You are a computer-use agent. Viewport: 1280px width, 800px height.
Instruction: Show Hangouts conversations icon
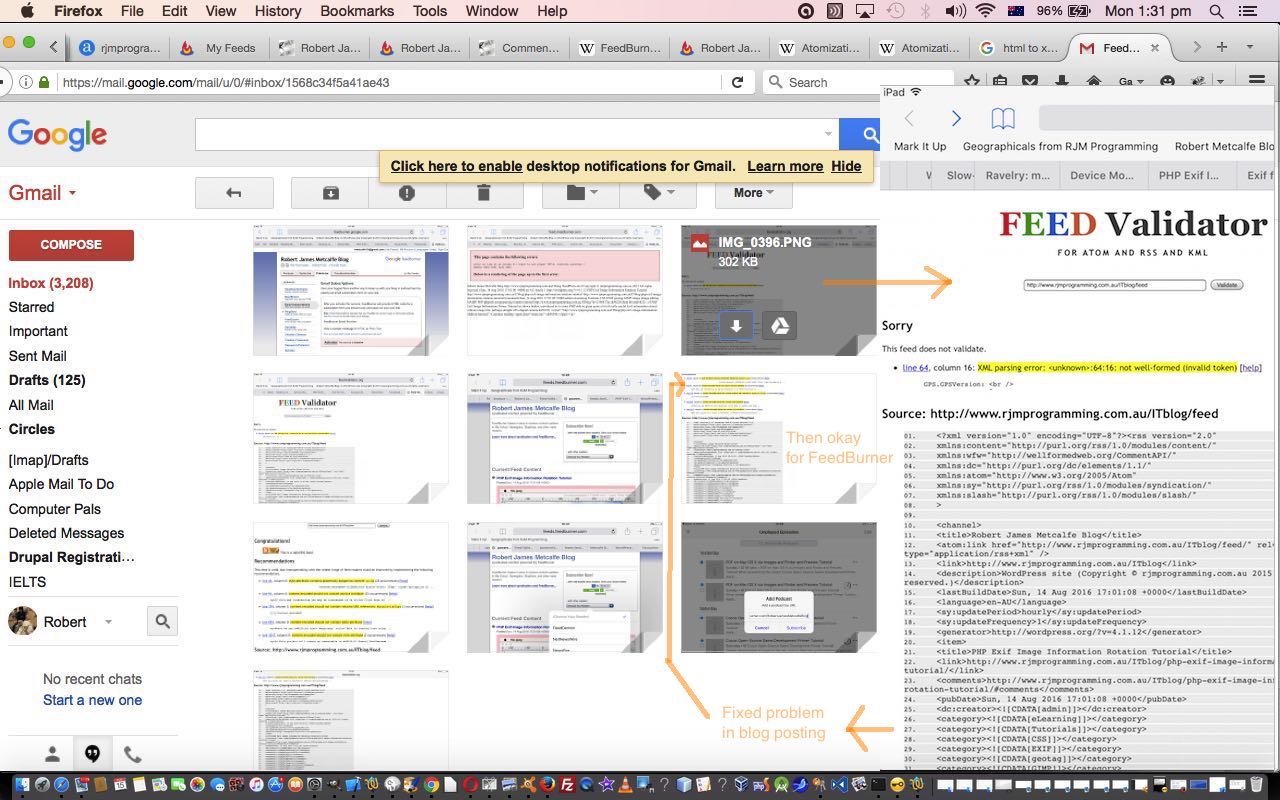(x=92, y=755)
